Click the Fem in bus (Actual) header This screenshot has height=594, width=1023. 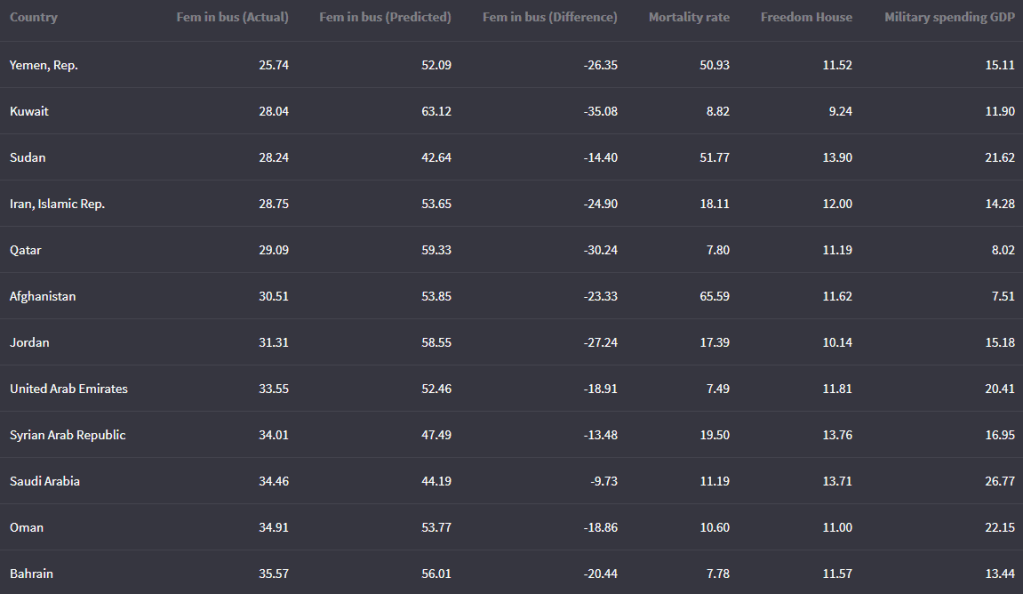(232, 17)
